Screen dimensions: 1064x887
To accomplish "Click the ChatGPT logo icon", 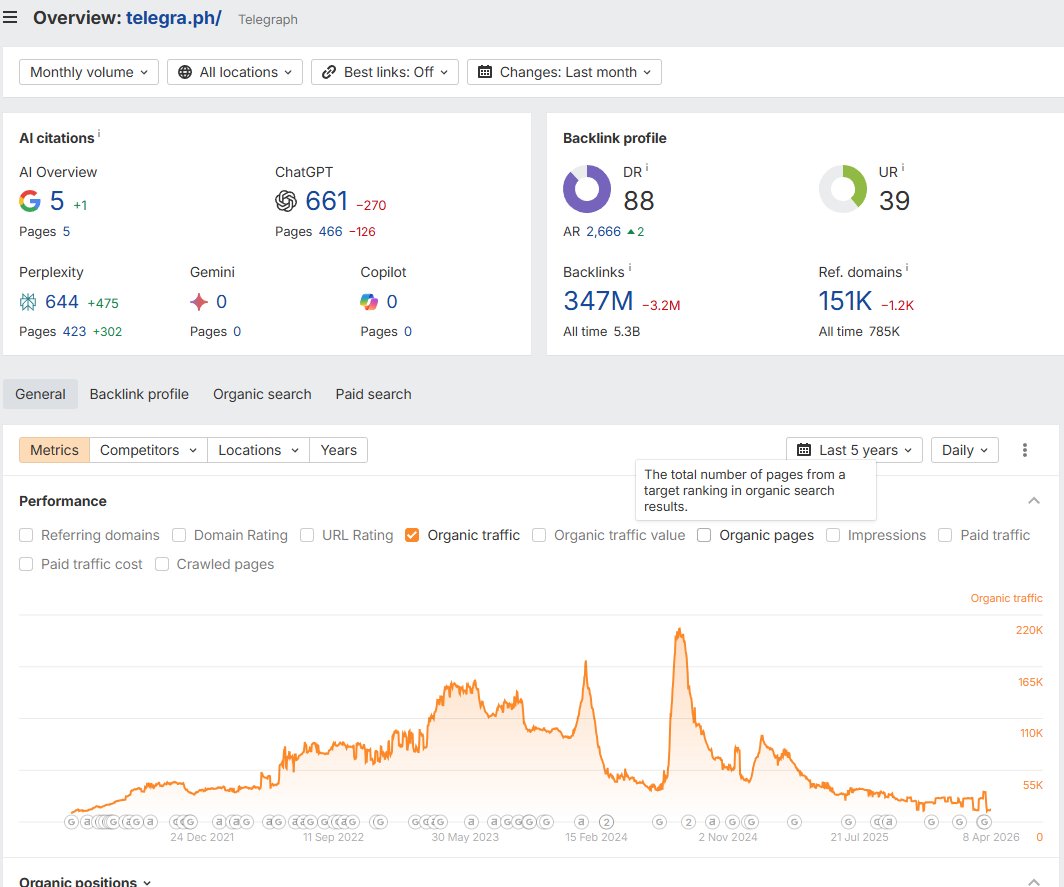I will [x=286, y=201].
